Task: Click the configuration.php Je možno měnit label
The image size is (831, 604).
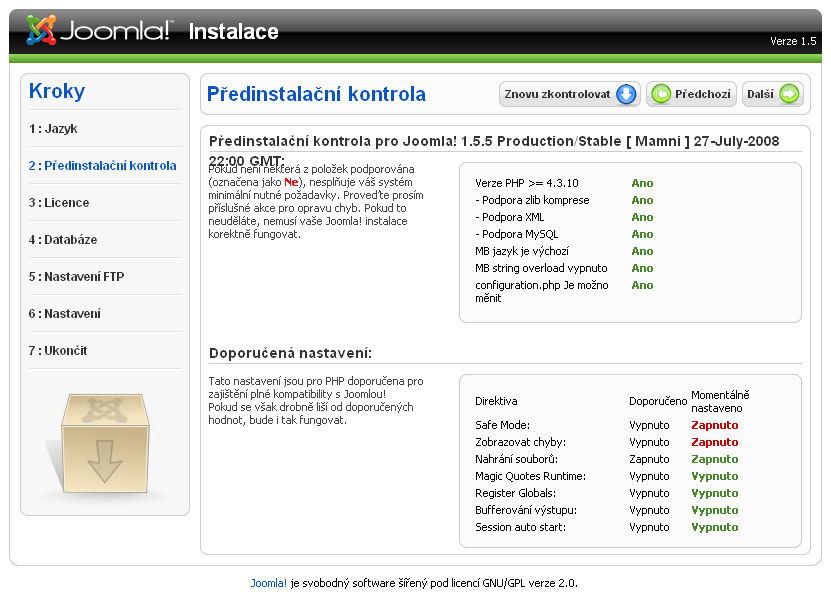Action: (542, 291)
